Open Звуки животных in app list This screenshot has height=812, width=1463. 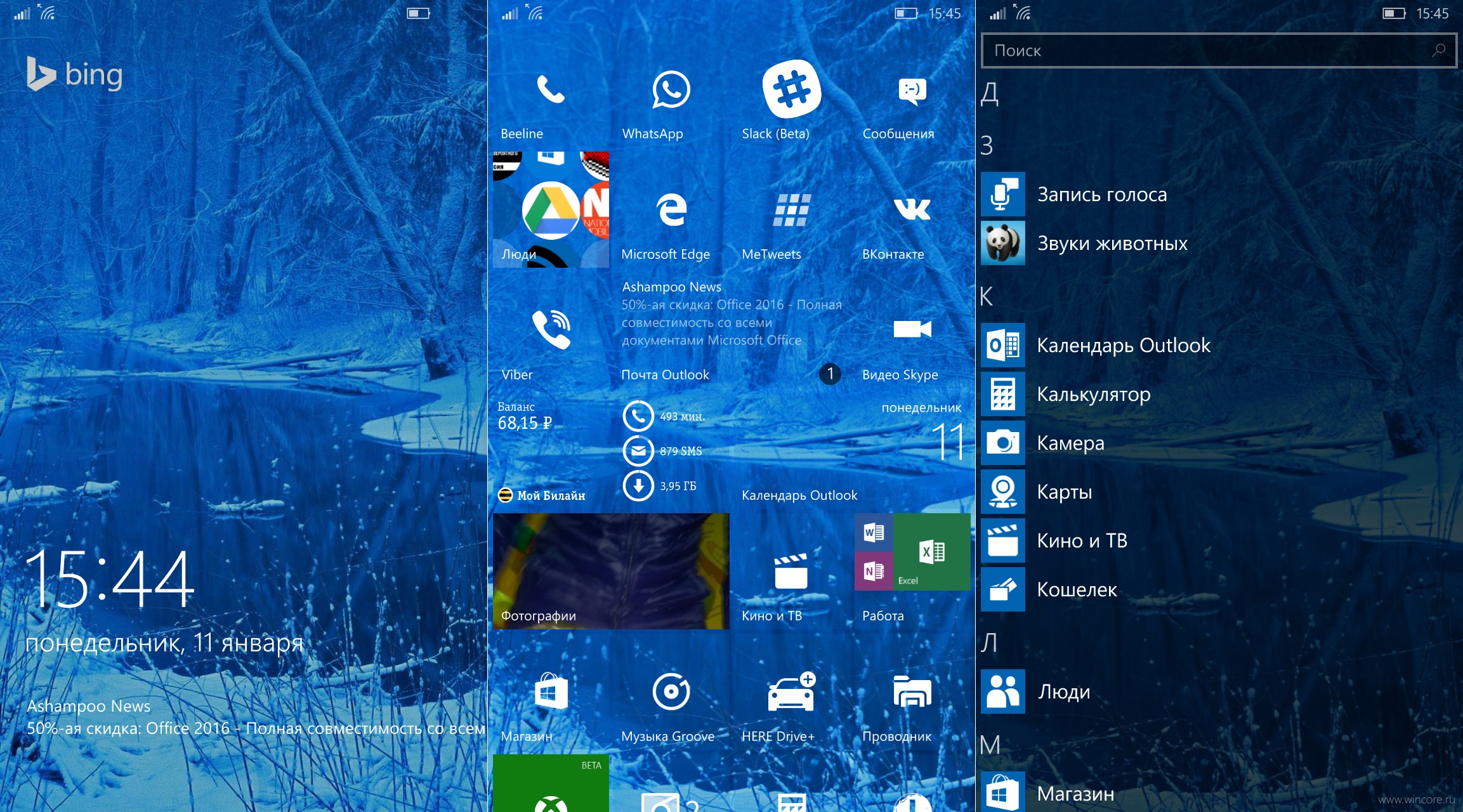(x=1218, y=243)
